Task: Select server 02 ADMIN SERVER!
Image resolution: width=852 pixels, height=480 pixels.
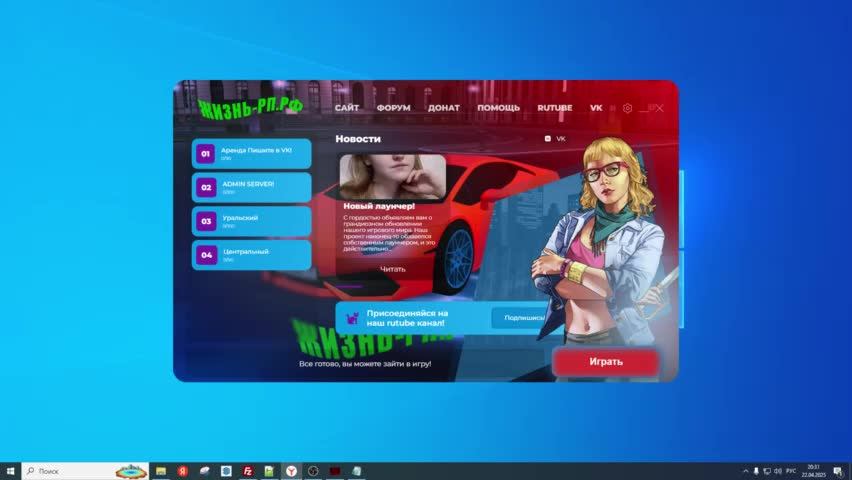Action: pyautogui.click(x=252, y=188)
